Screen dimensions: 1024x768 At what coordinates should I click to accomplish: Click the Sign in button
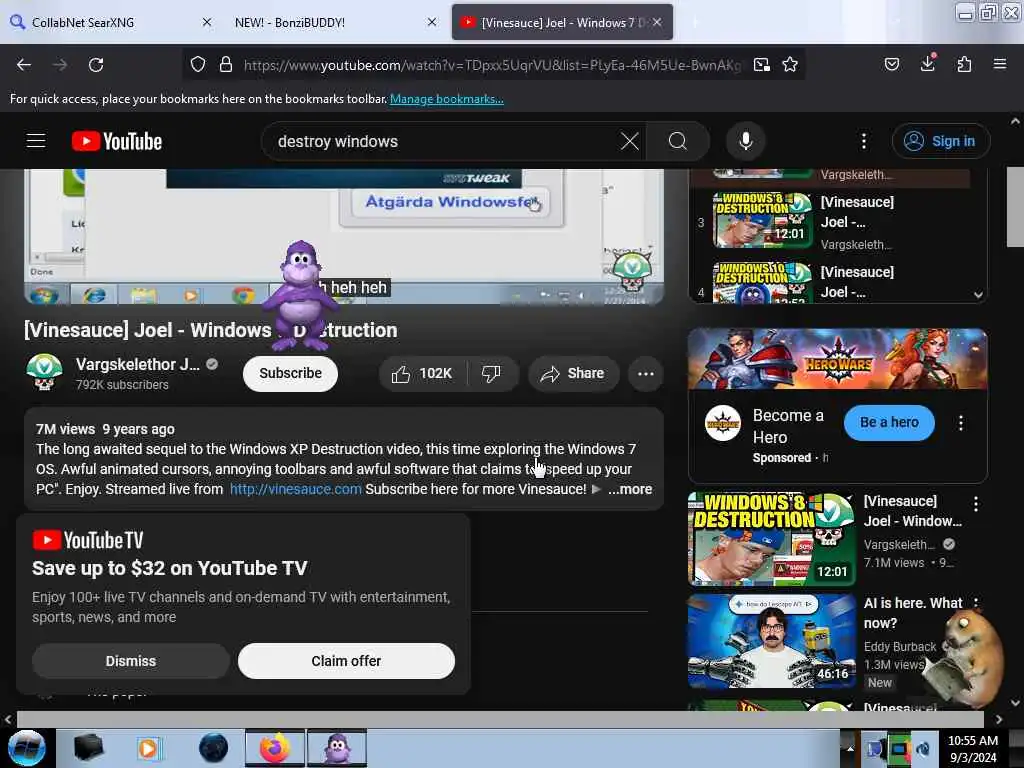pyautogui.click(x=941, y=141)
